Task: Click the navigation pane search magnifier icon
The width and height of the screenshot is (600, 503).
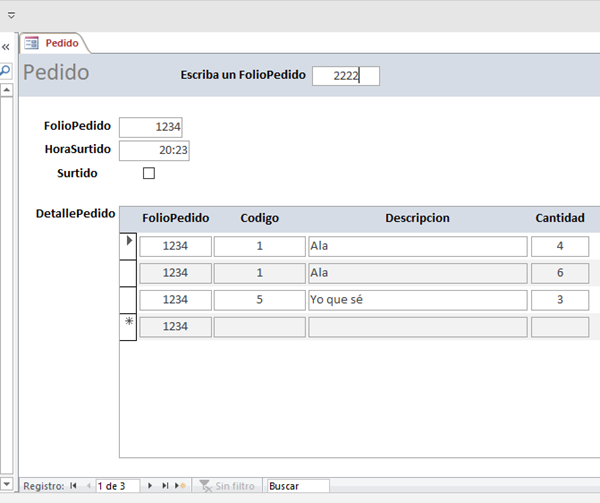Action: (x=5, y=71)
